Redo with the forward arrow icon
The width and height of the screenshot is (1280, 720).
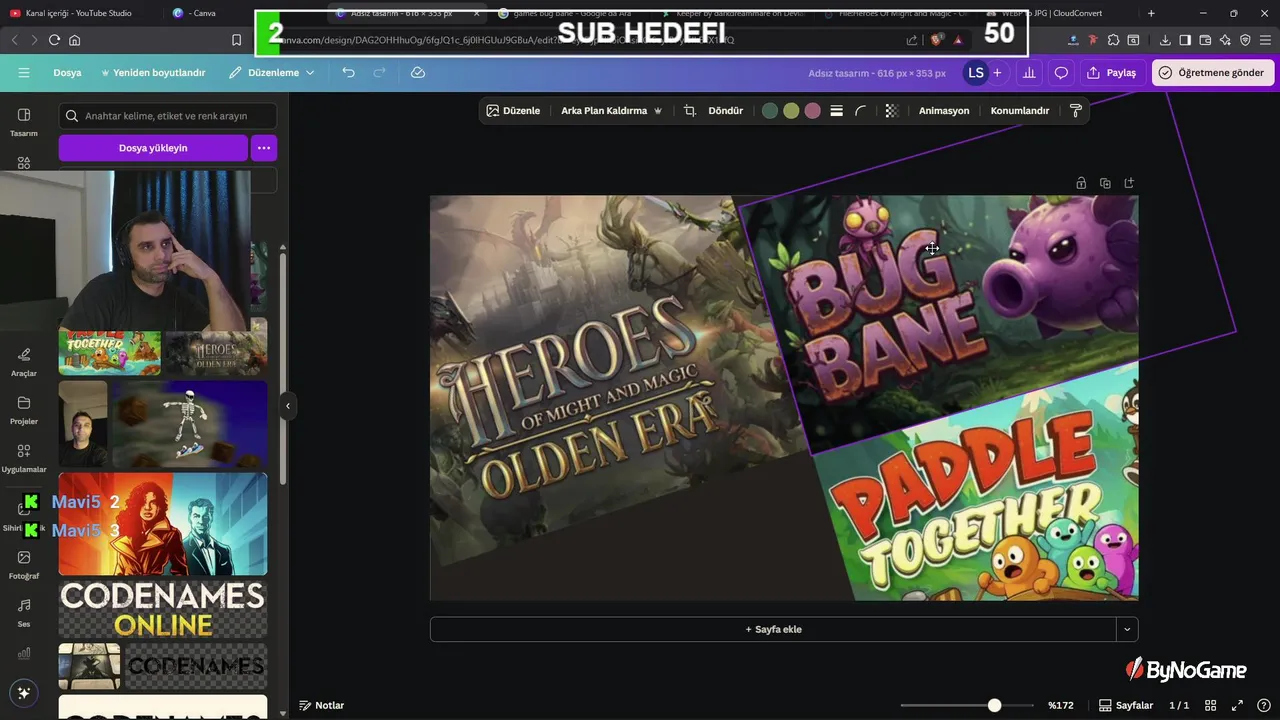coord(379,73)
